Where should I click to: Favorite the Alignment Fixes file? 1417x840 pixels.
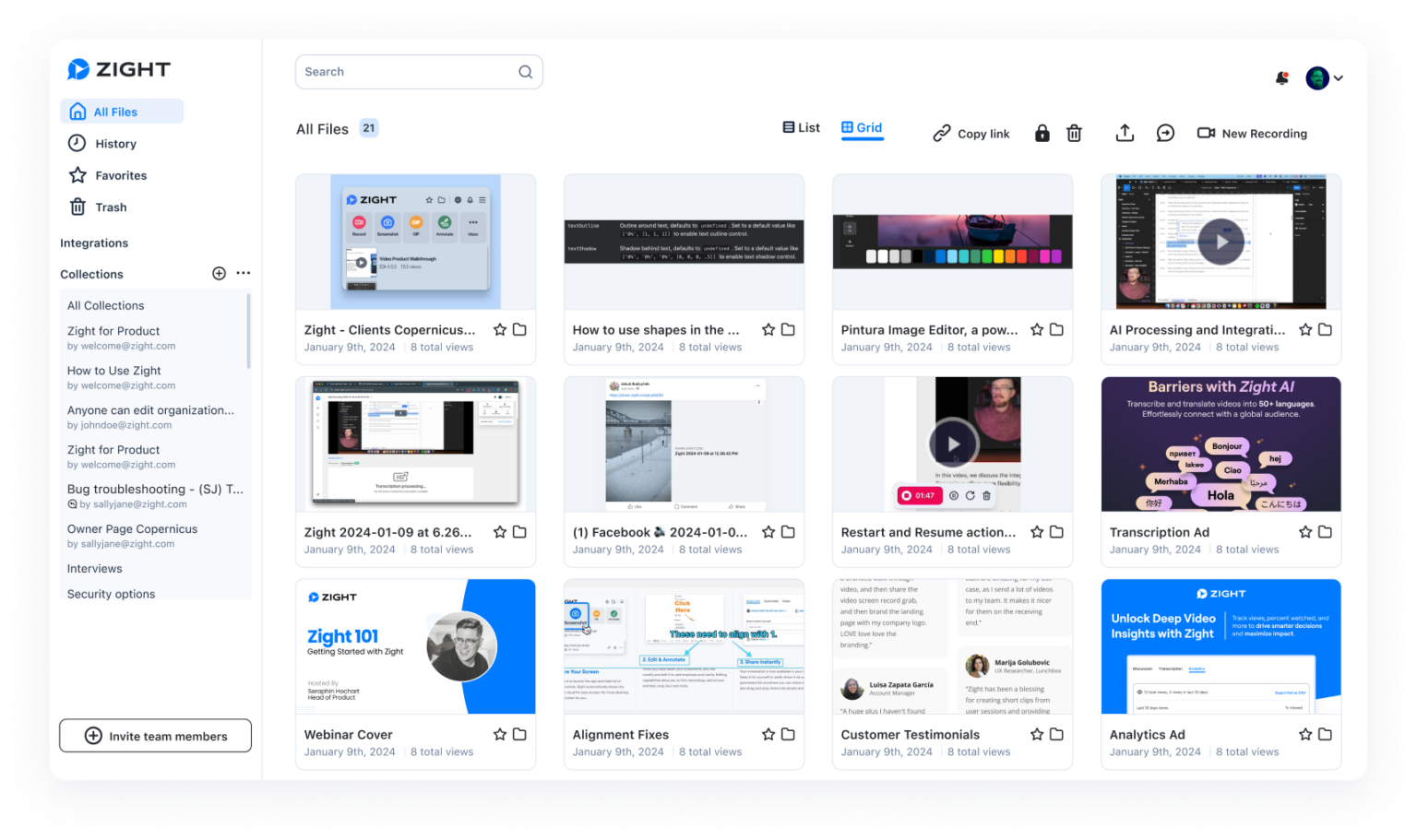[x=768, y=734]
